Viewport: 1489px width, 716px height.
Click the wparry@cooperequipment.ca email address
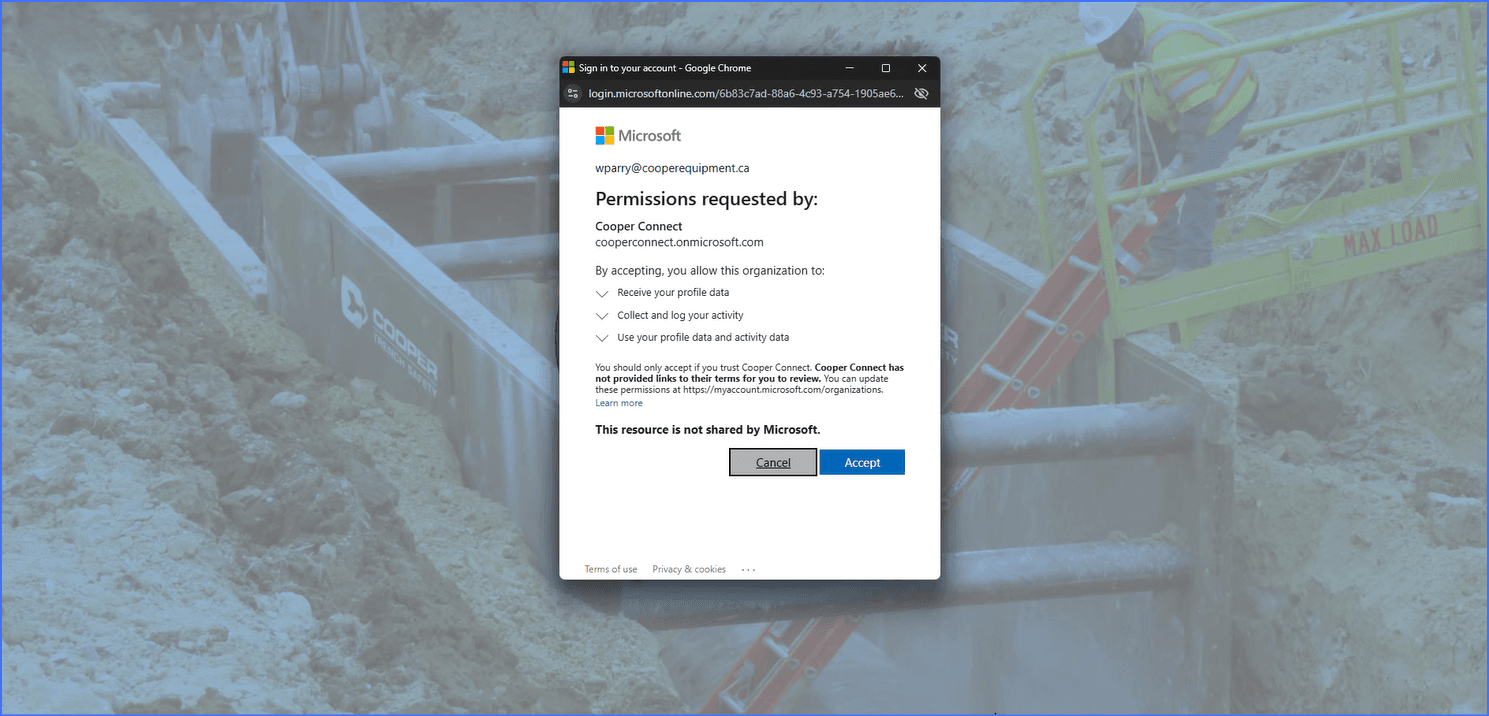click(x=672, y=168)
